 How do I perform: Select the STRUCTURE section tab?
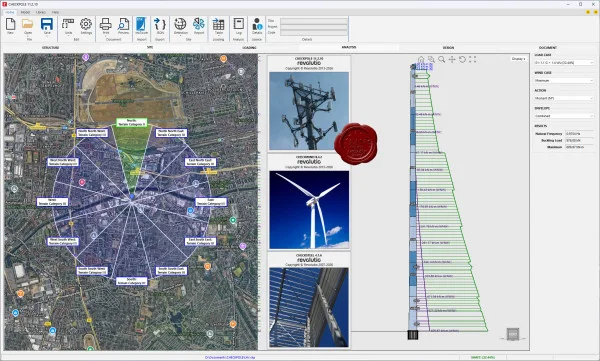coord(51,47)
